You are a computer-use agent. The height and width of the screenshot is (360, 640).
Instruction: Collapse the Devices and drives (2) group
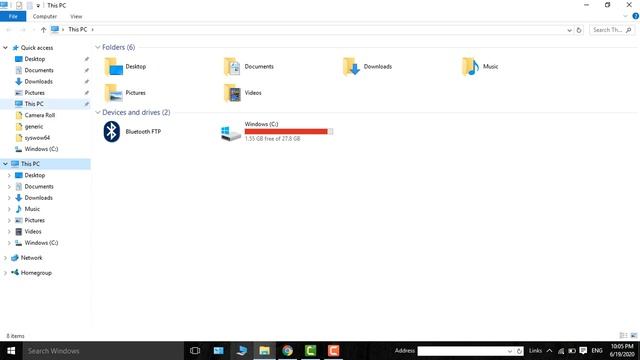[x=98, y=112]
